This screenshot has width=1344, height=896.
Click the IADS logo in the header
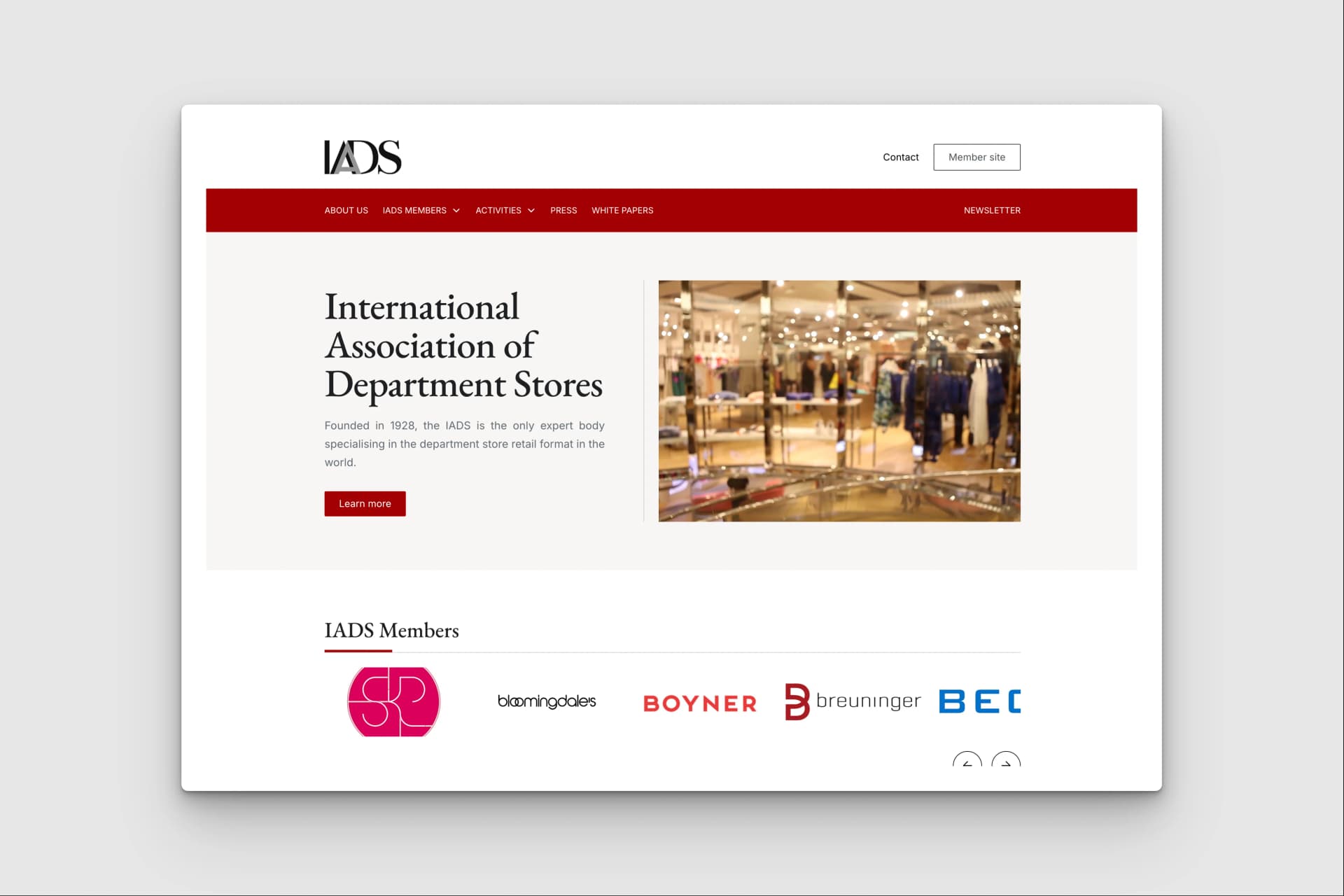tap(360, 156)
